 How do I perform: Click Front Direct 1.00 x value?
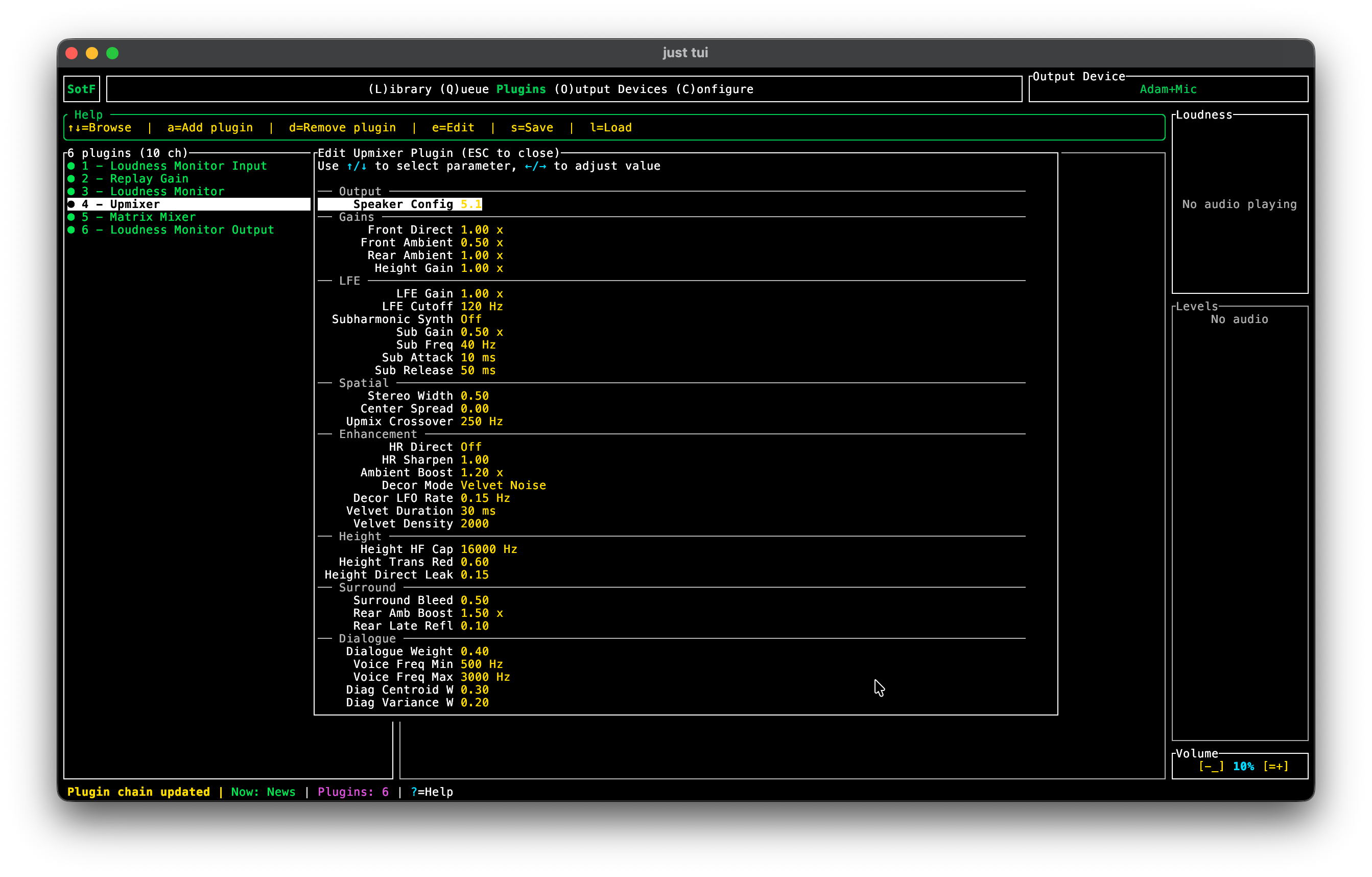tap(482, 230)
